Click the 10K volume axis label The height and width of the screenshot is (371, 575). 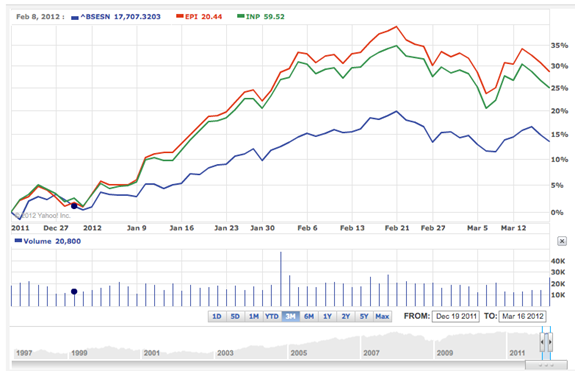558,295
